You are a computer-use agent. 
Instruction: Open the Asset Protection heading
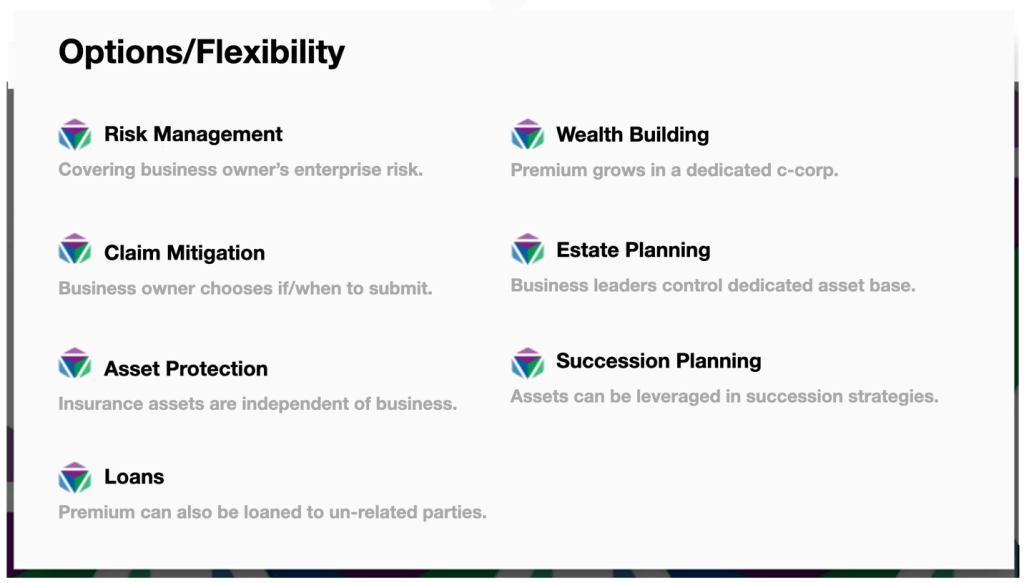coord(186,369)
